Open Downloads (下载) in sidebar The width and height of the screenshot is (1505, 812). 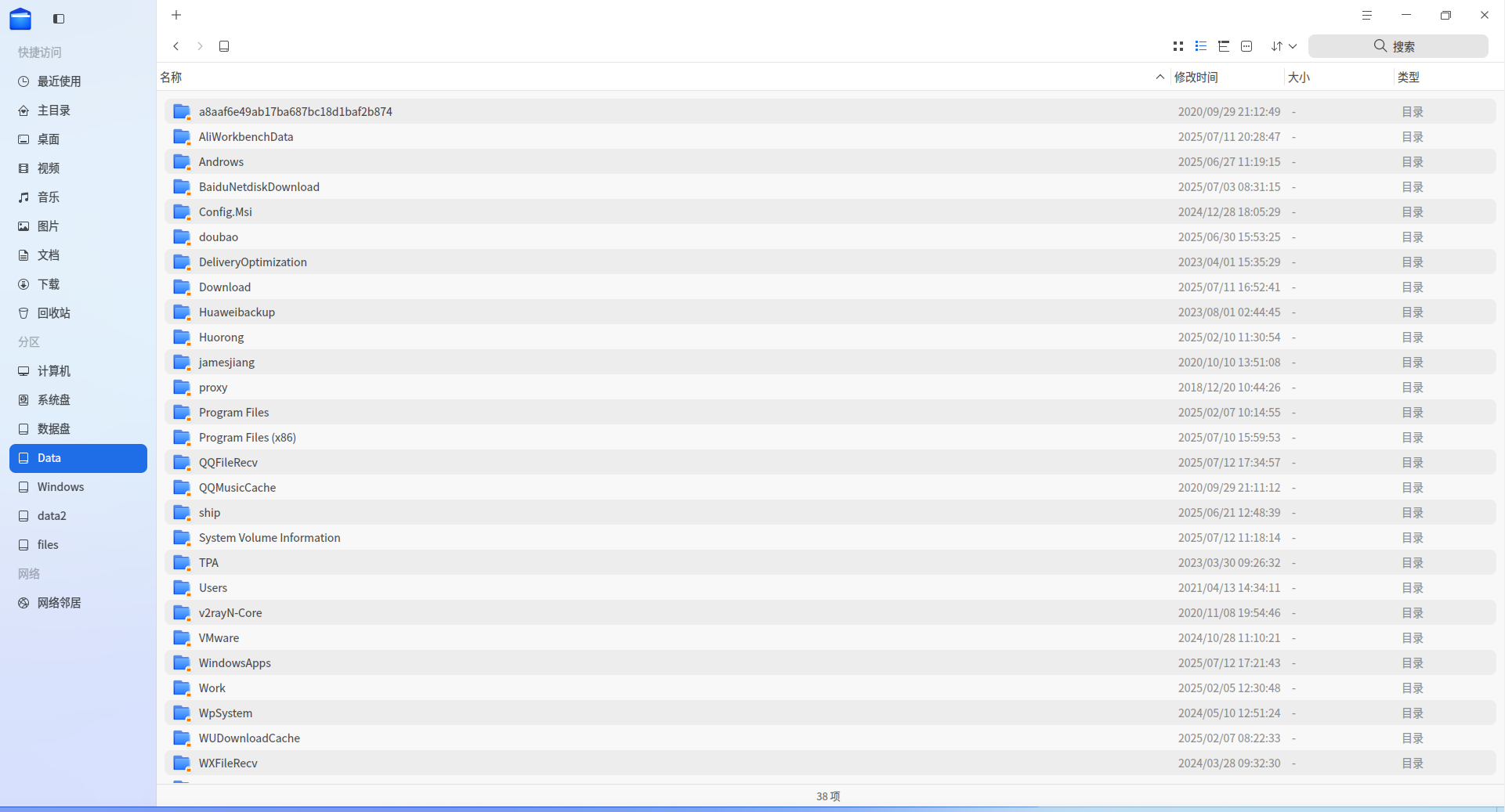click(78, 284)
